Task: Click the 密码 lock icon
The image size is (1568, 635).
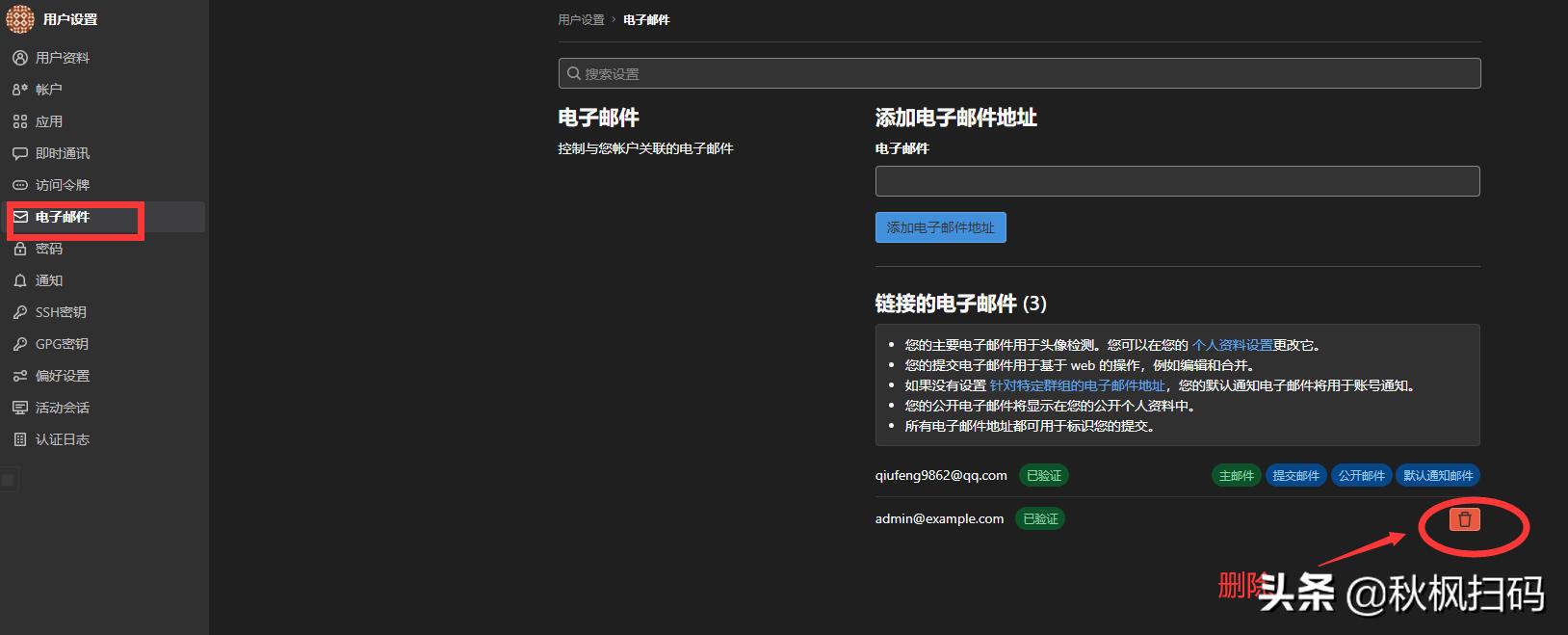Action: [19, 249]
